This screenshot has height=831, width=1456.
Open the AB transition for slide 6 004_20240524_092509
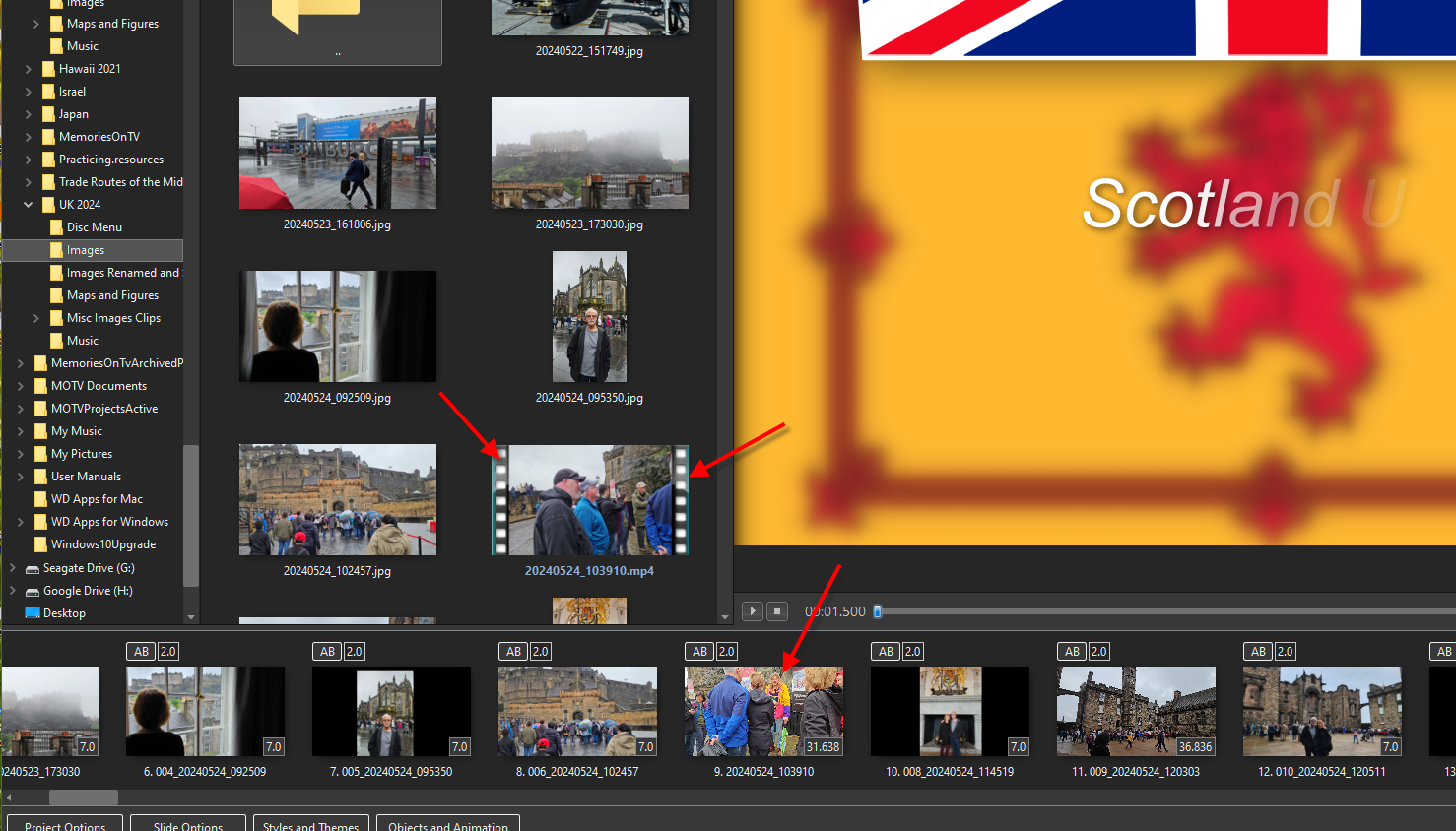(x=141, y=652)
